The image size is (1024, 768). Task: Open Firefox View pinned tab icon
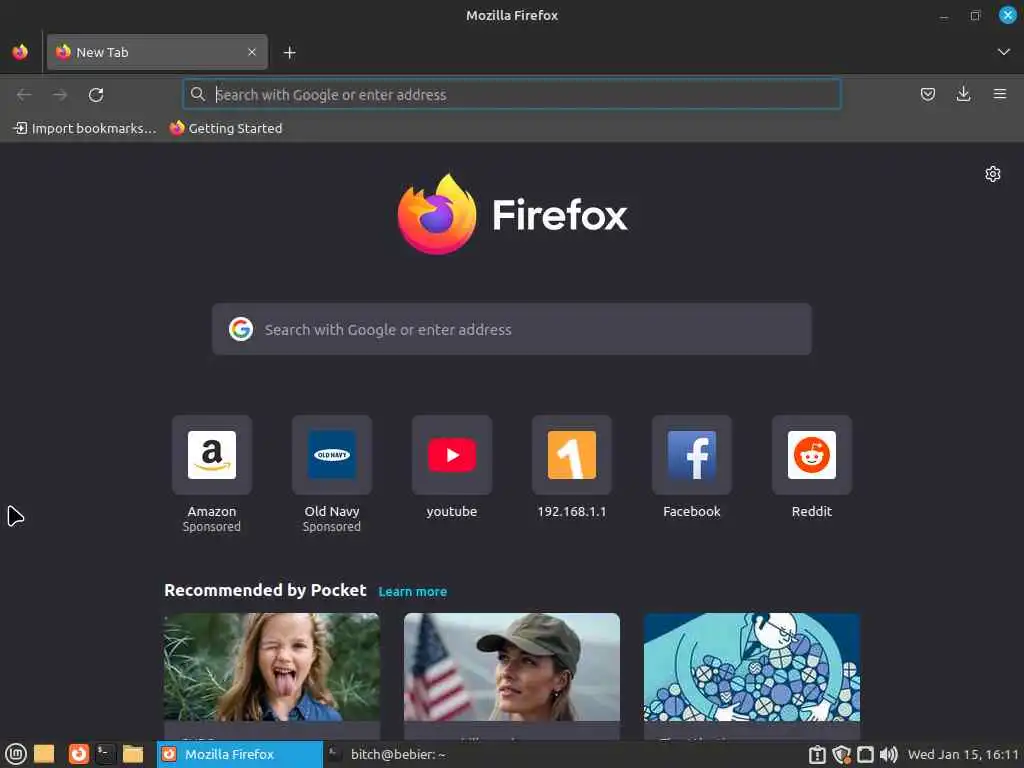pyautogui.click(x=20, y=52)
